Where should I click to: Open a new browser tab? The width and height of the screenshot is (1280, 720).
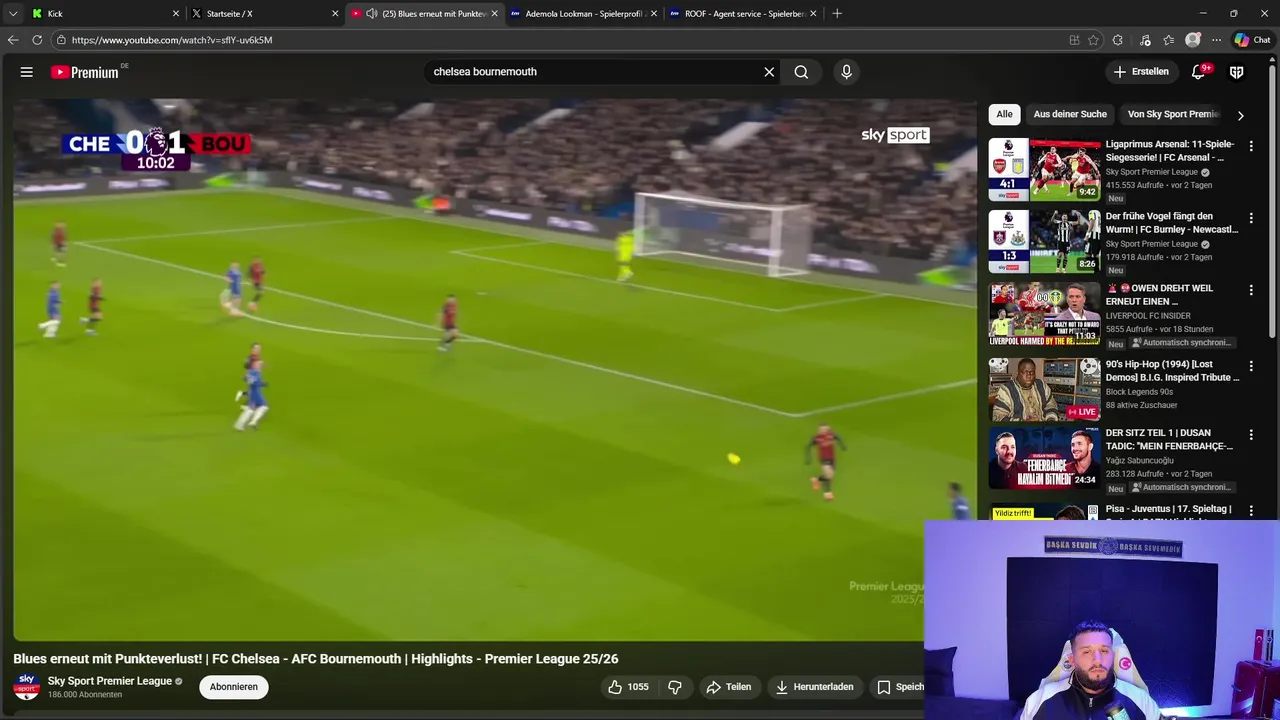coord(837,14)
